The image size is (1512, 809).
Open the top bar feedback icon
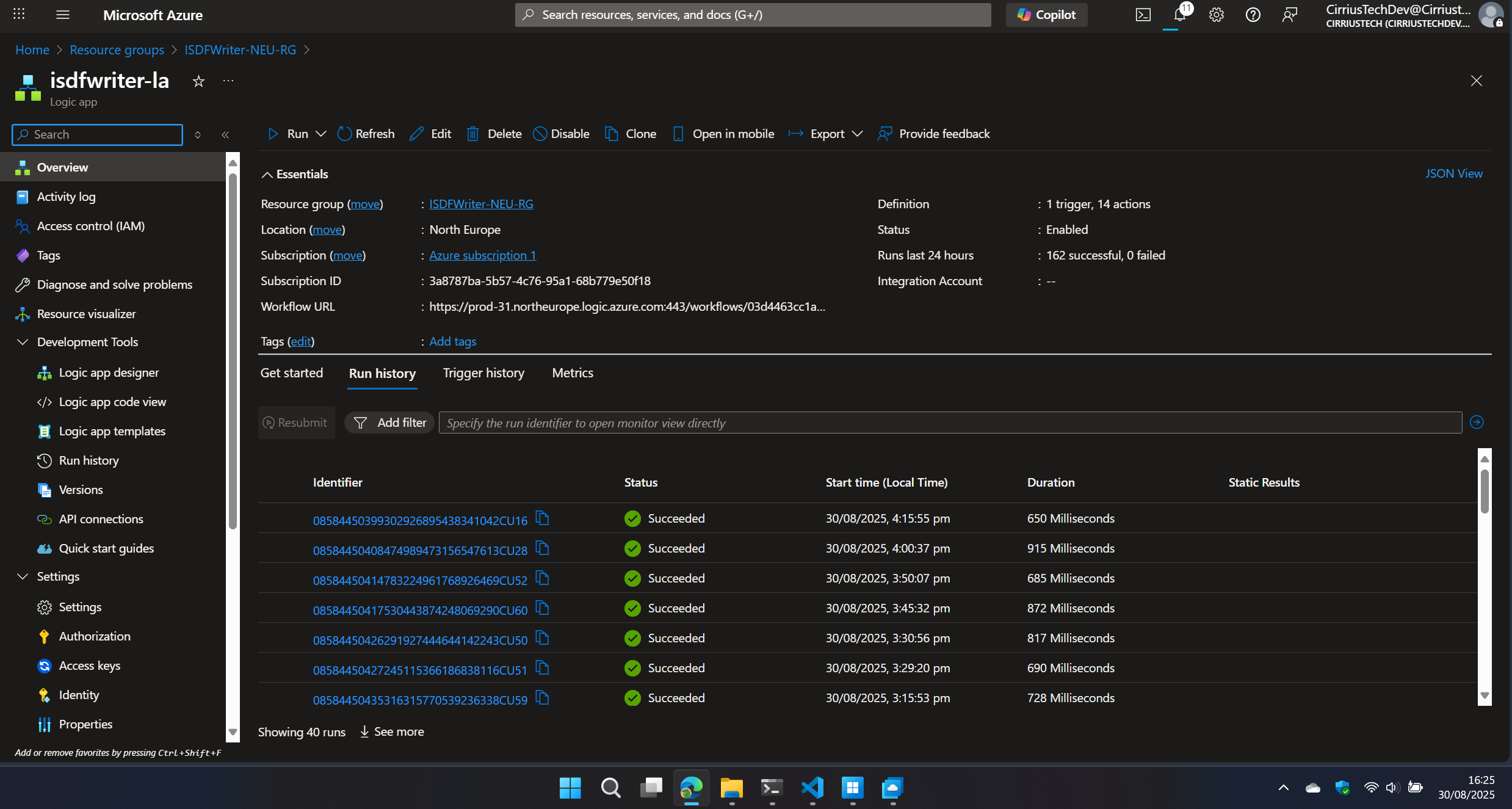pos(1289,15)
